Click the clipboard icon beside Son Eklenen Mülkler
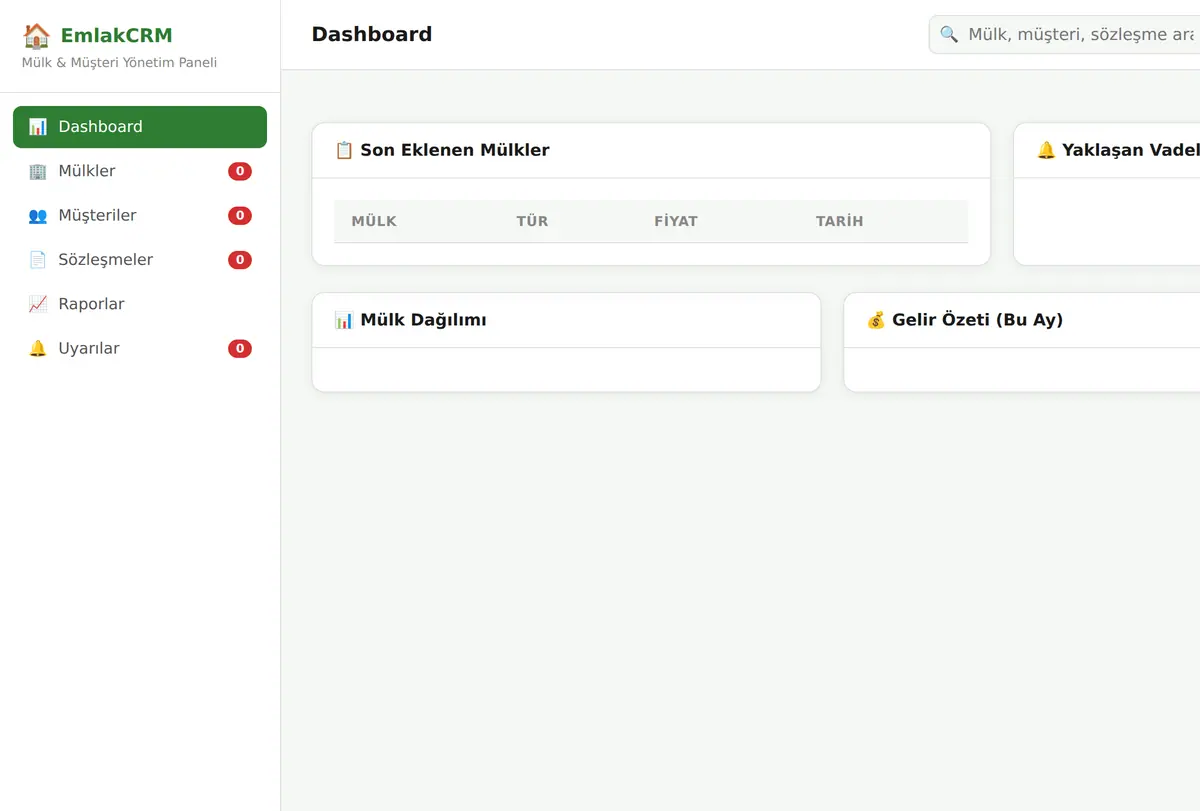Image resolution: width=1200 pixels, height=811 pixels. (344, 150)
